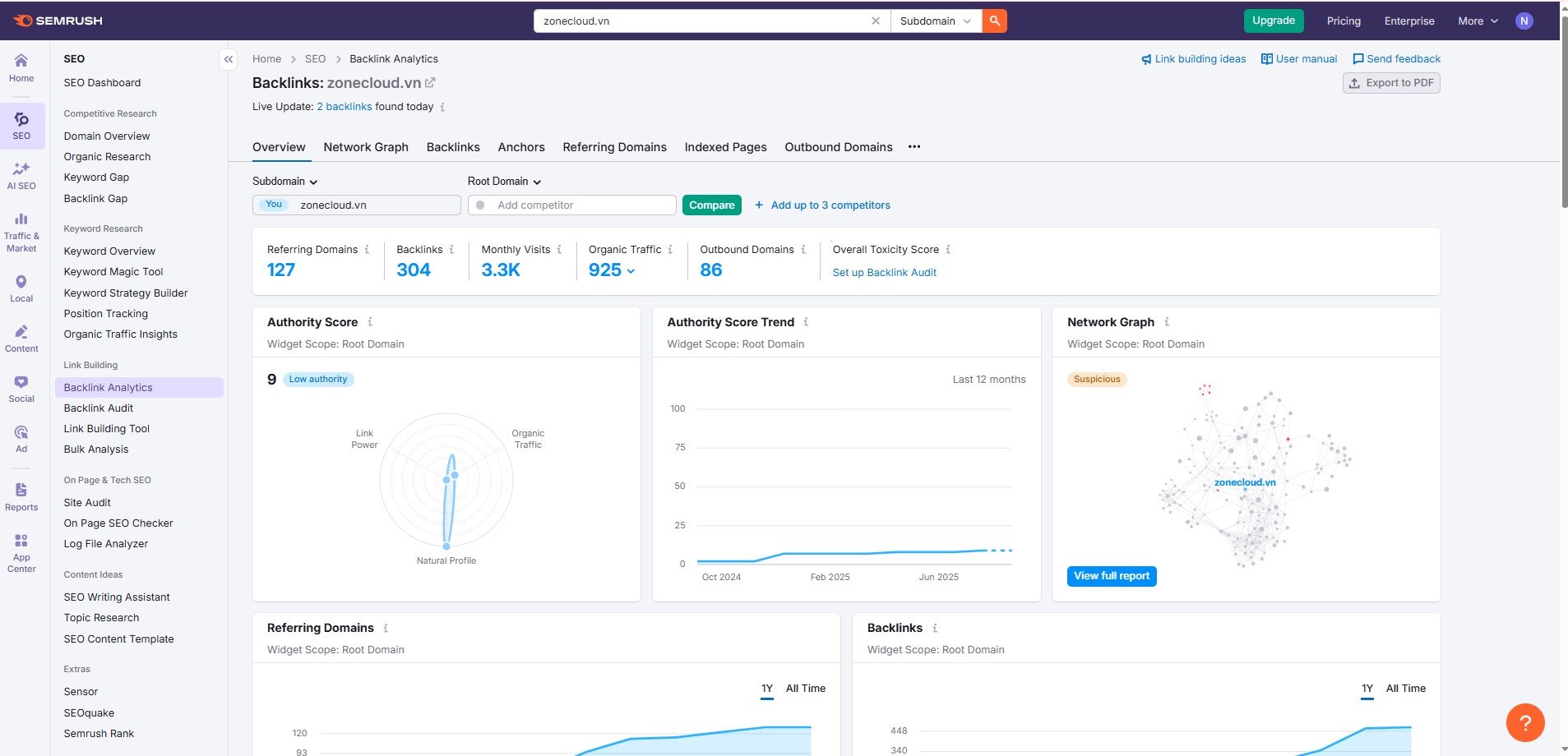Viewport: 1568px width, 756px height.
Task: Switch to Network Graph tab
Action: [x=366, y=147]
